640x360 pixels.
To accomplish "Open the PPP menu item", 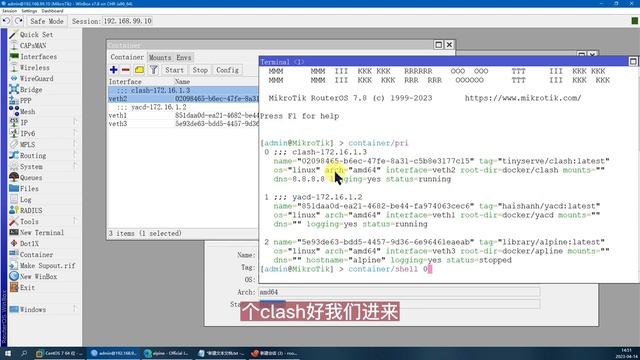I will click(25, 101).
